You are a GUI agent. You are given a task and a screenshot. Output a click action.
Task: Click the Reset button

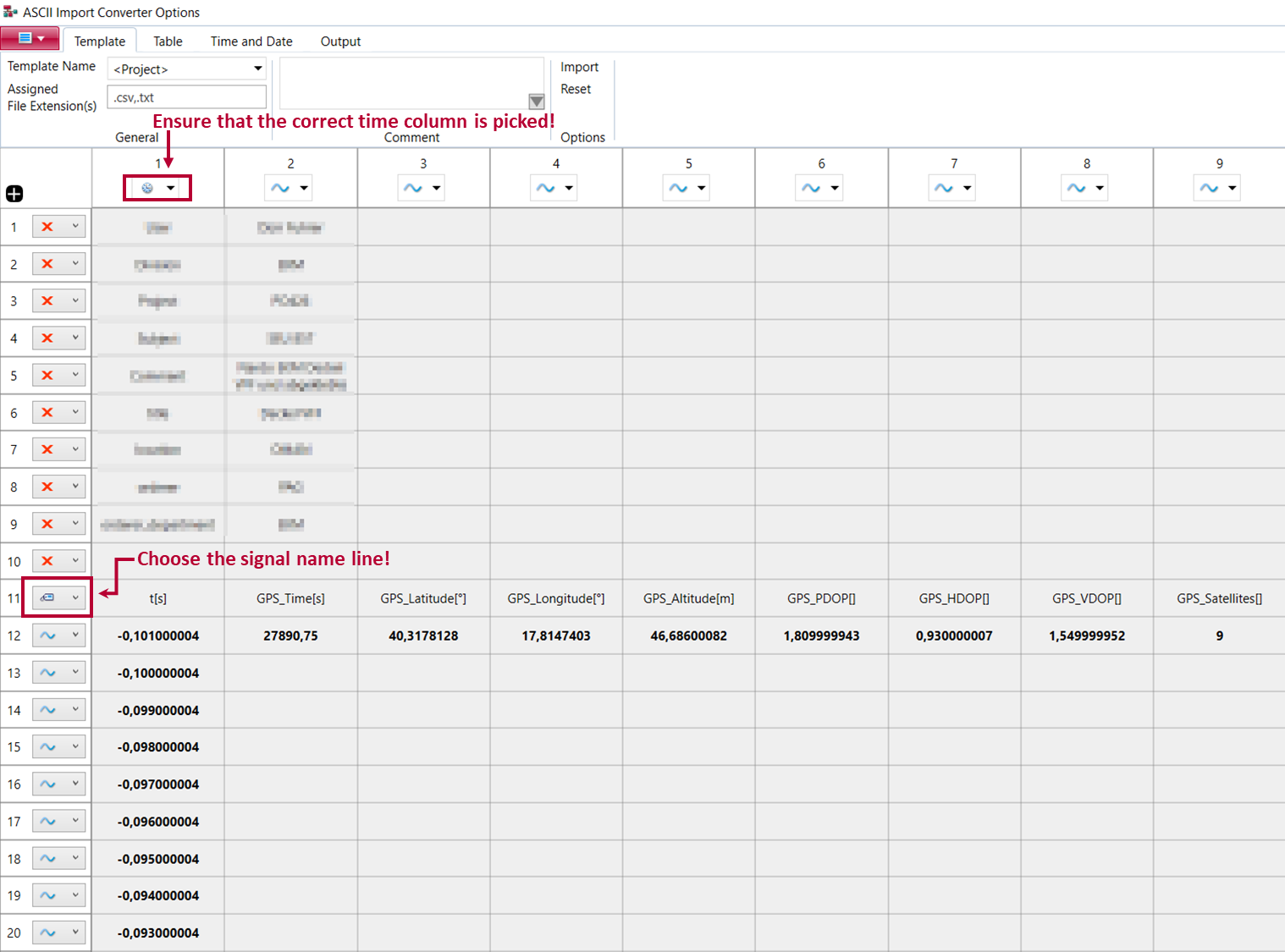point(576,89)
